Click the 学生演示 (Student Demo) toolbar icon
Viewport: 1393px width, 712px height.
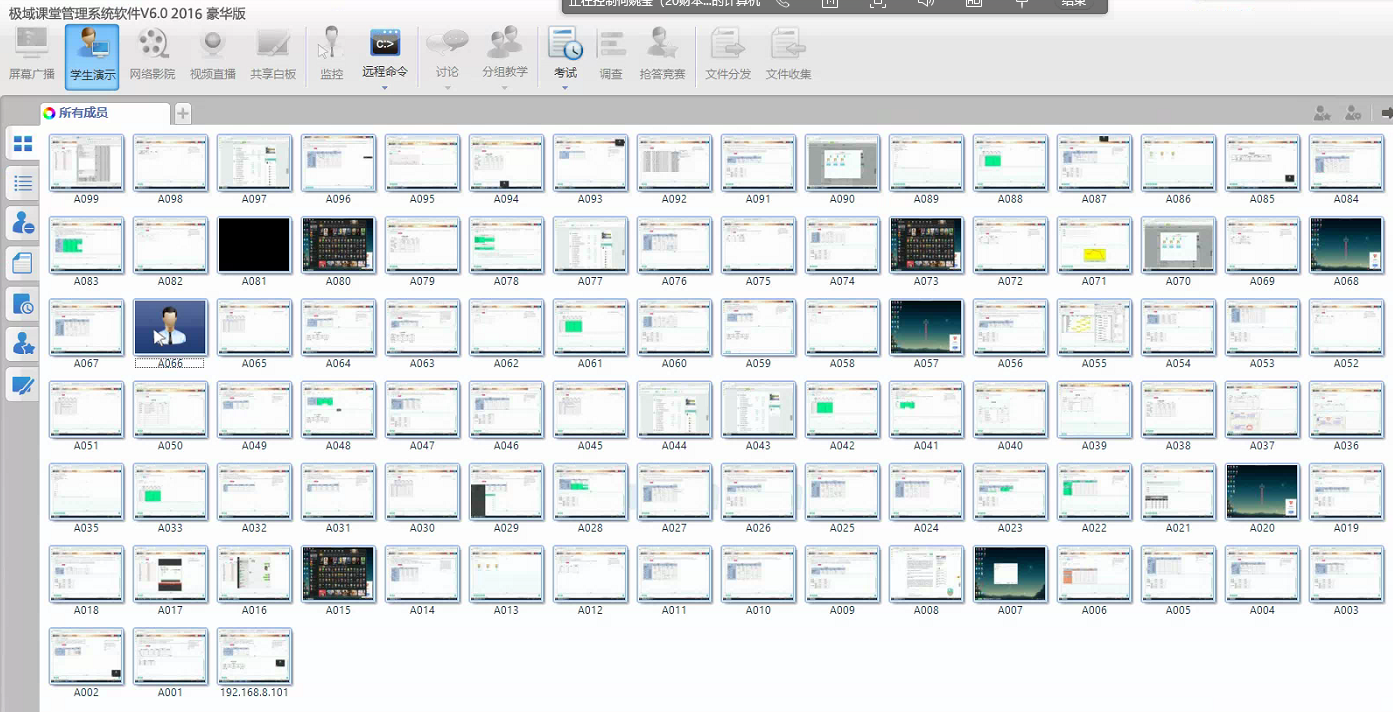[x=92, y=56]
